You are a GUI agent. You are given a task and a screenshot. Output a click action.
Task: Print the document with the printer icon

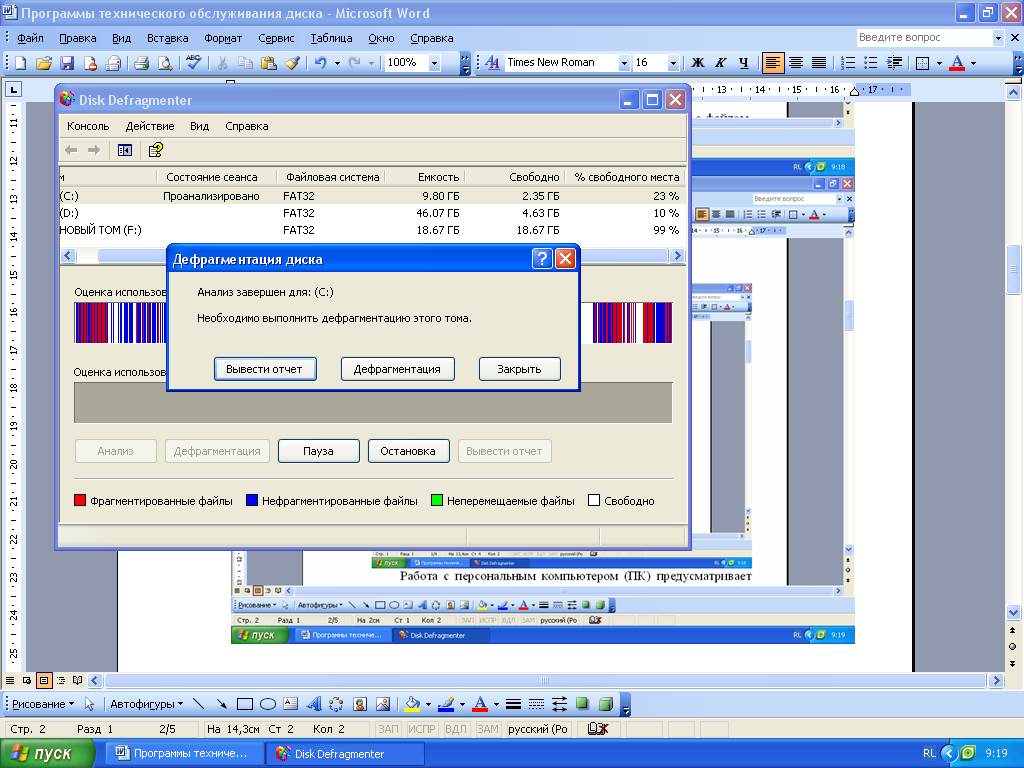coord(141,63)
